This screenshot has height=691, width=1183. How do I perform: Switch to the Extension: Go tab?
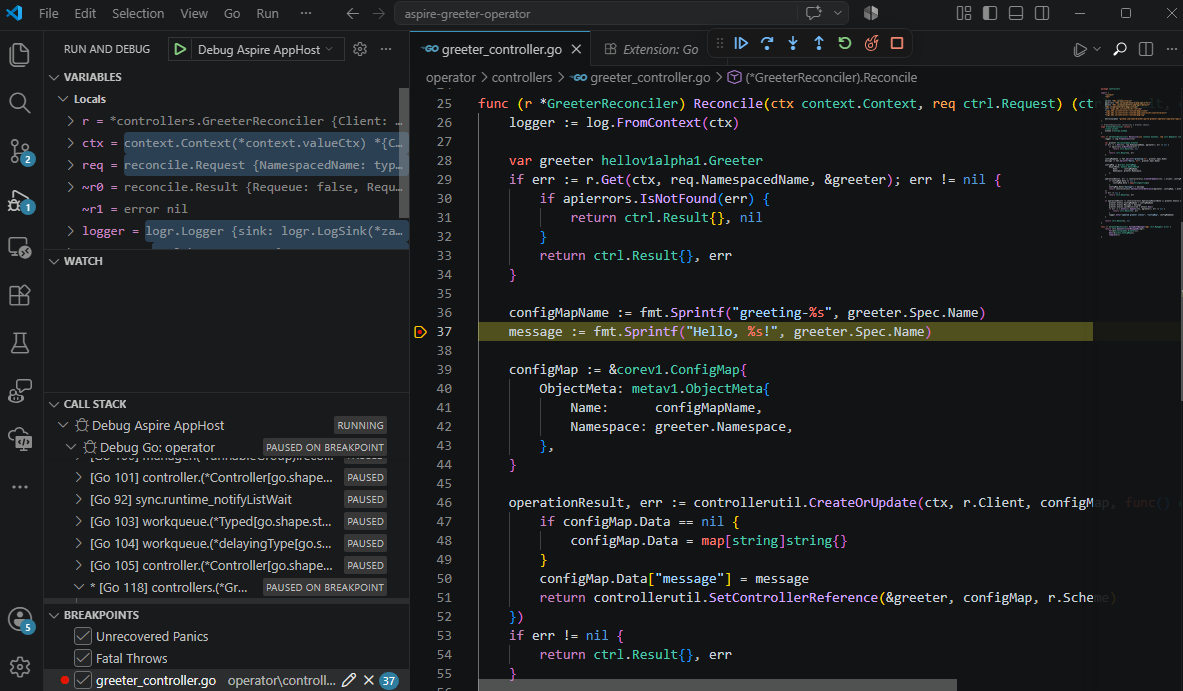click(651, 49)
